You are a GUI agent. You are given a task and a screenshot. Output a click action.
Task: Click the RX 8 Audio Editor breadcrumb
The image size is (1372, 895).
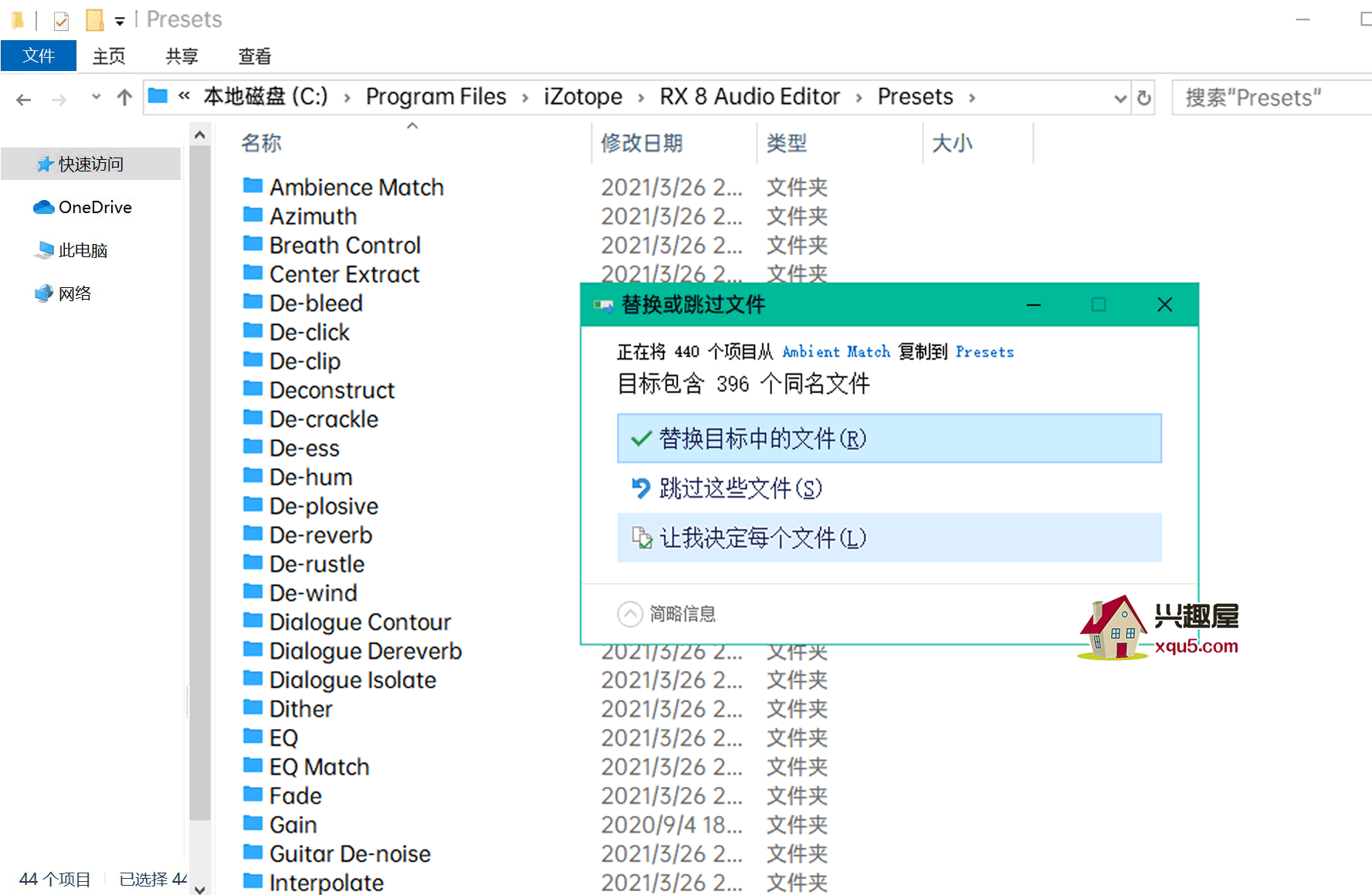click(750, 97)
